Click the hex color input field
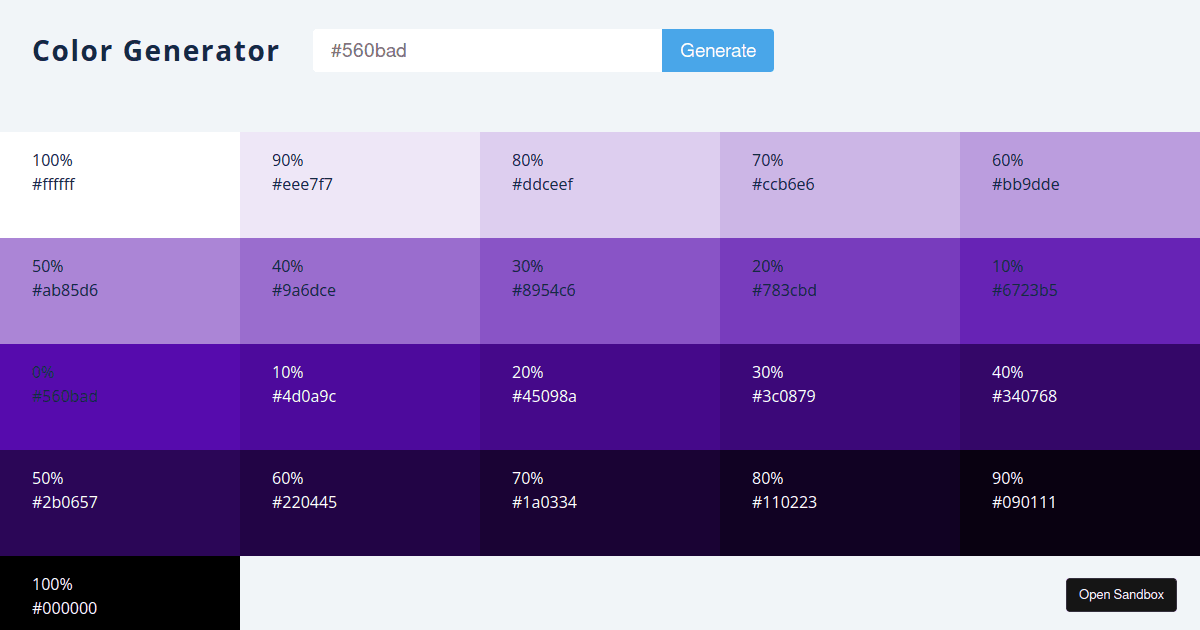The width and height of the screenshot is (1200, 630). coord(487,50)
